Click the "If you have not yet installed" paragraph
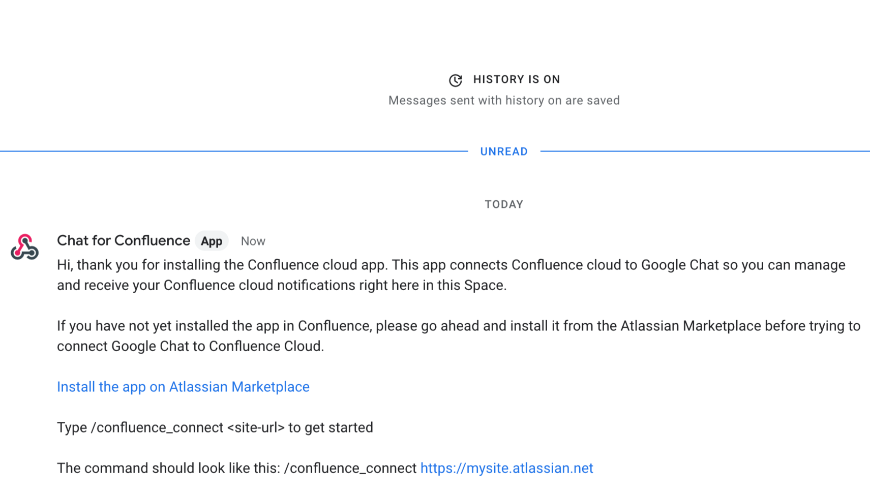The image size is (870, 495). pyautogui.click(x=458, y=326)
